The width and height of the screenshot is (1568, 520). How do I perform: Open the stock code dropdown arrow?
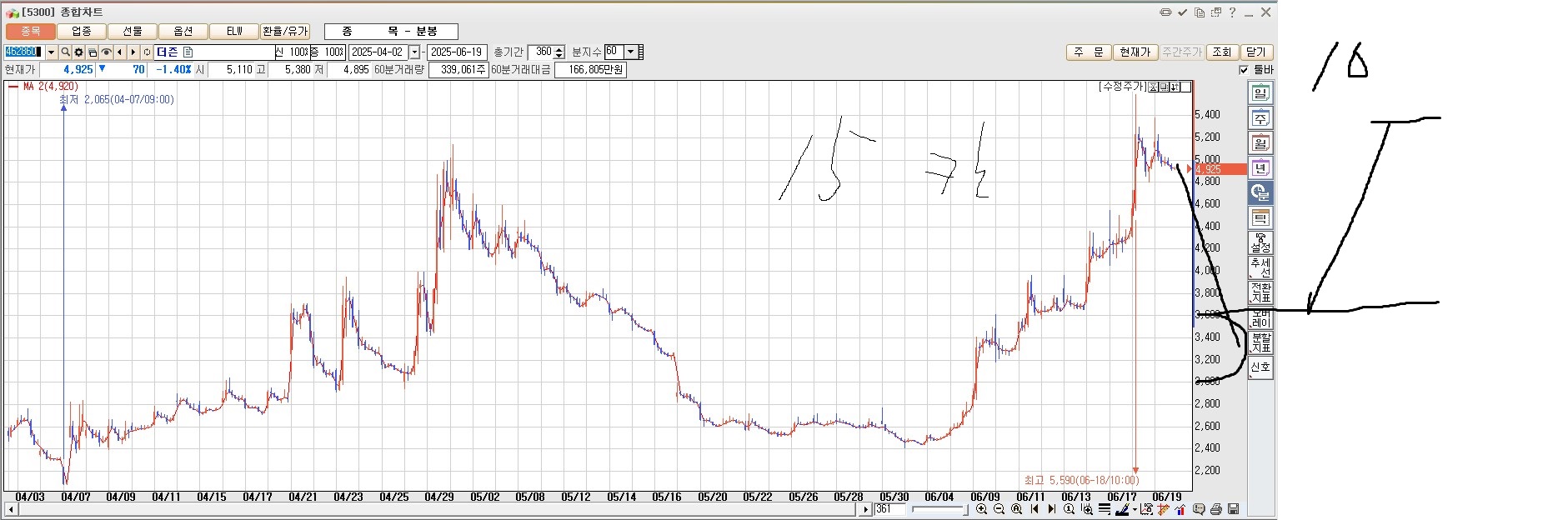[51, 52]
